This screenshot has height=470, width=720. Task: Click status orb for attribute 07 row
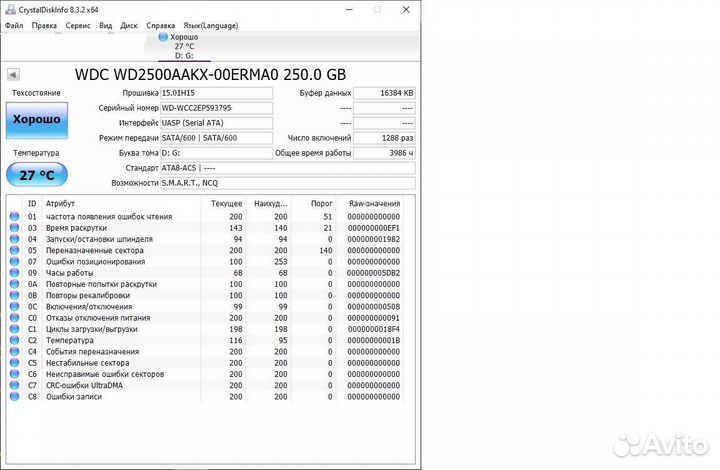point(15,261)
